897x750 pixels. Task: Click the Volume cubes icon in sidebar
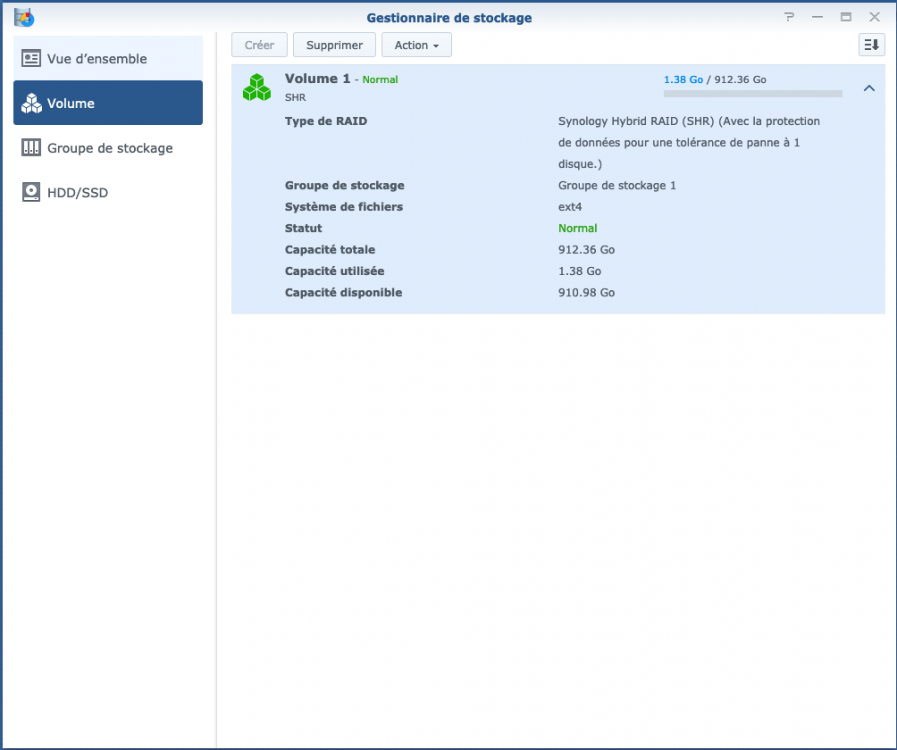tap(31, 103)
